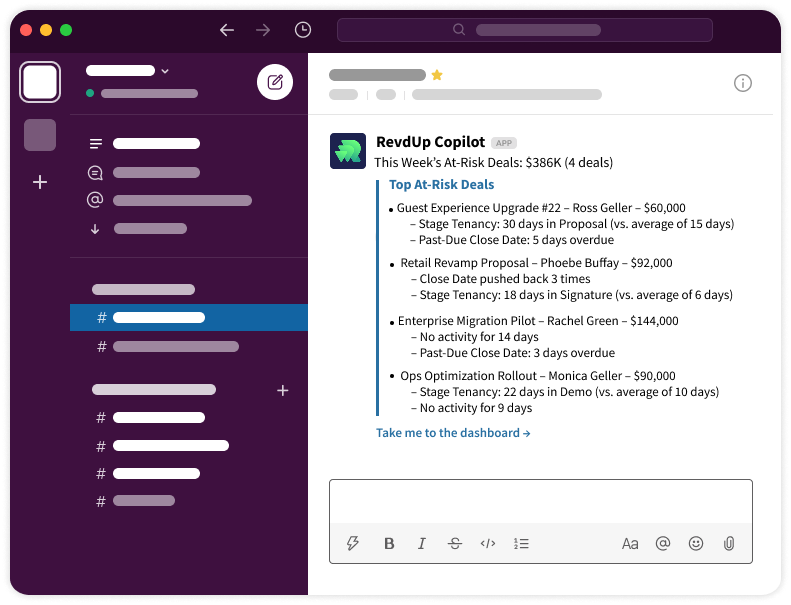This screenshot has height=605, width=791.
Task: Expand the workspace name dropdown chevron
Action: pyautogui.click(x=165, y=71)
